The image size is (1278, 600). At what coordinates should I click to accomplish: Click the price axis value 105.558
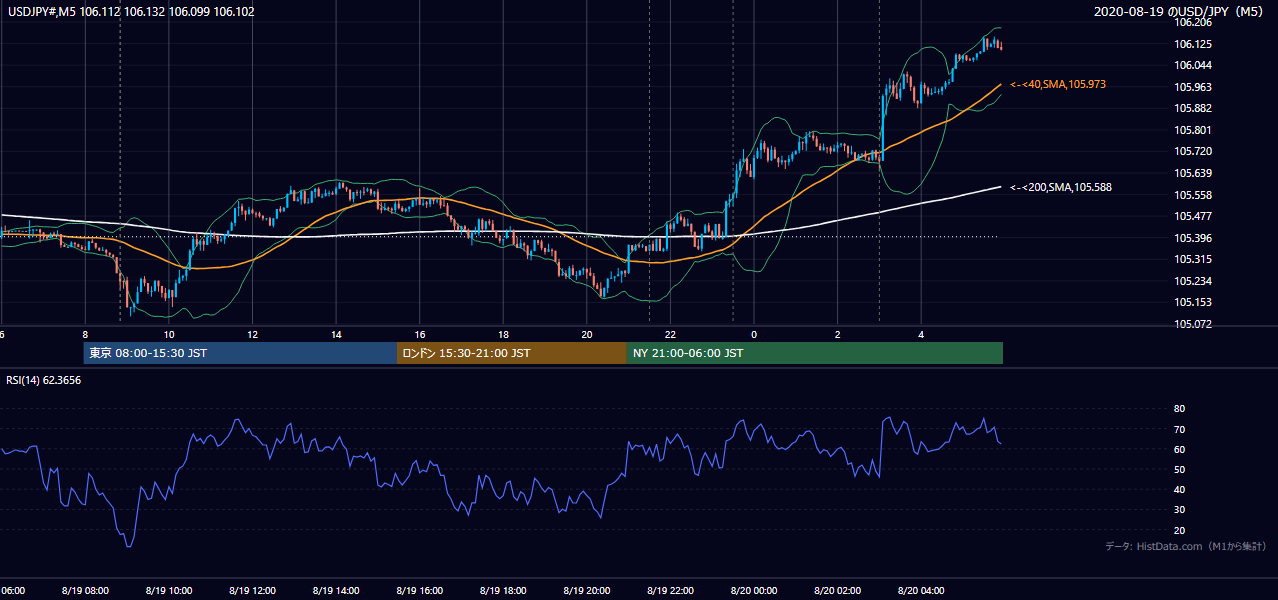[x=1194, y=195]
